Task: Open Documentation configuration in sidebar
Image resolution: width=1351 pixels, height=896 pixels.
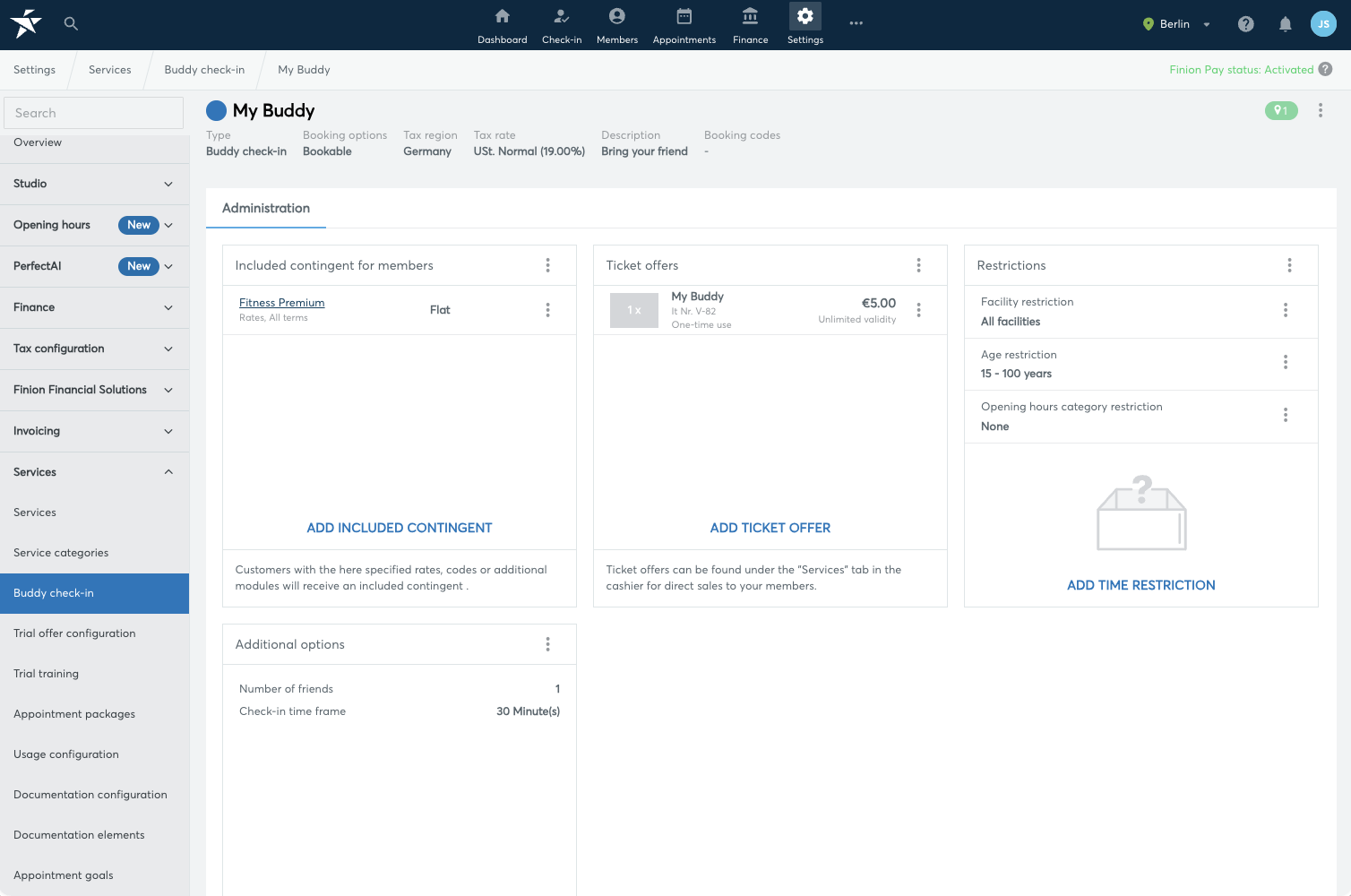Action: point(94,795)
